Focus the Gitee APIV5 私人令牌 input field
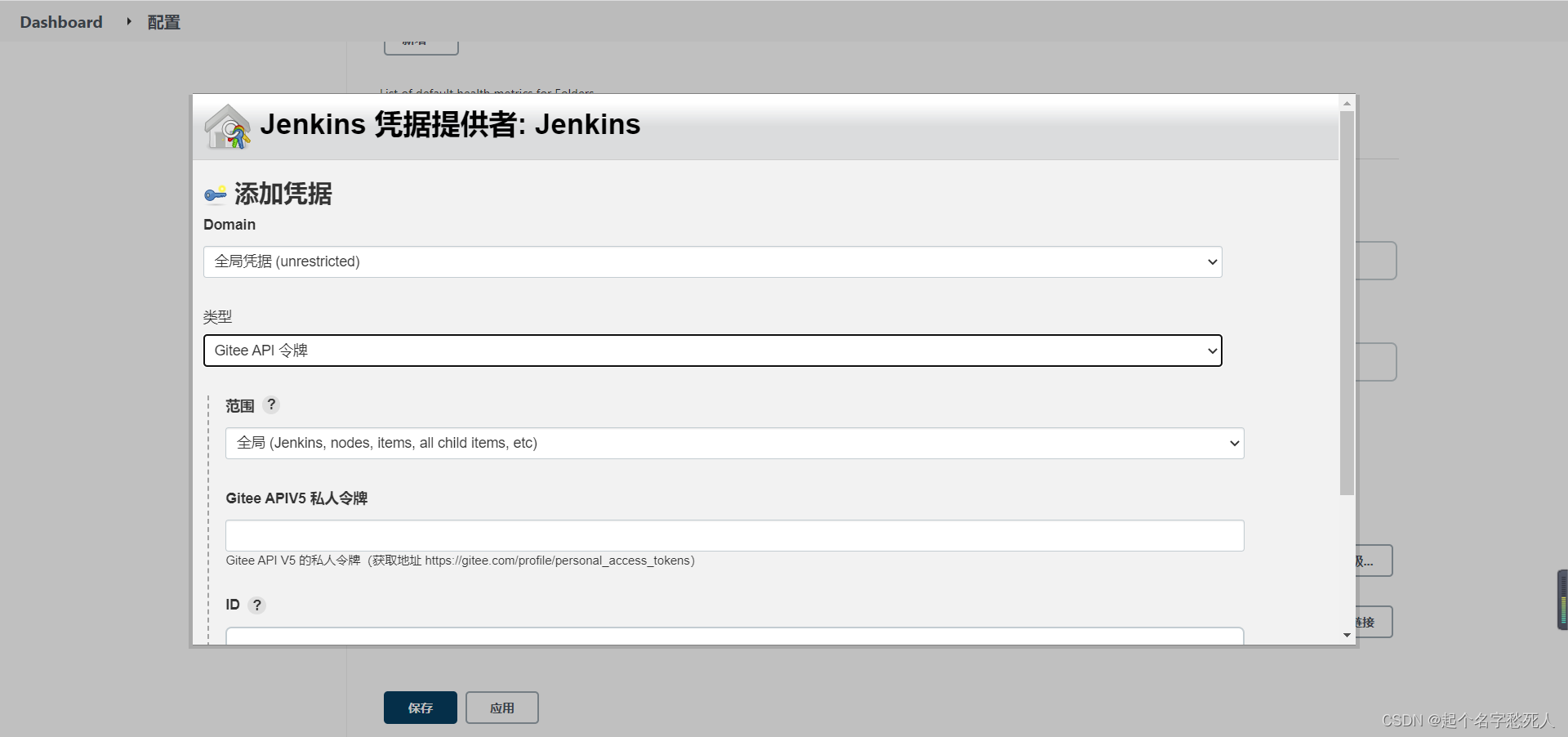The image size is (1568, 737). pos(734,536)
